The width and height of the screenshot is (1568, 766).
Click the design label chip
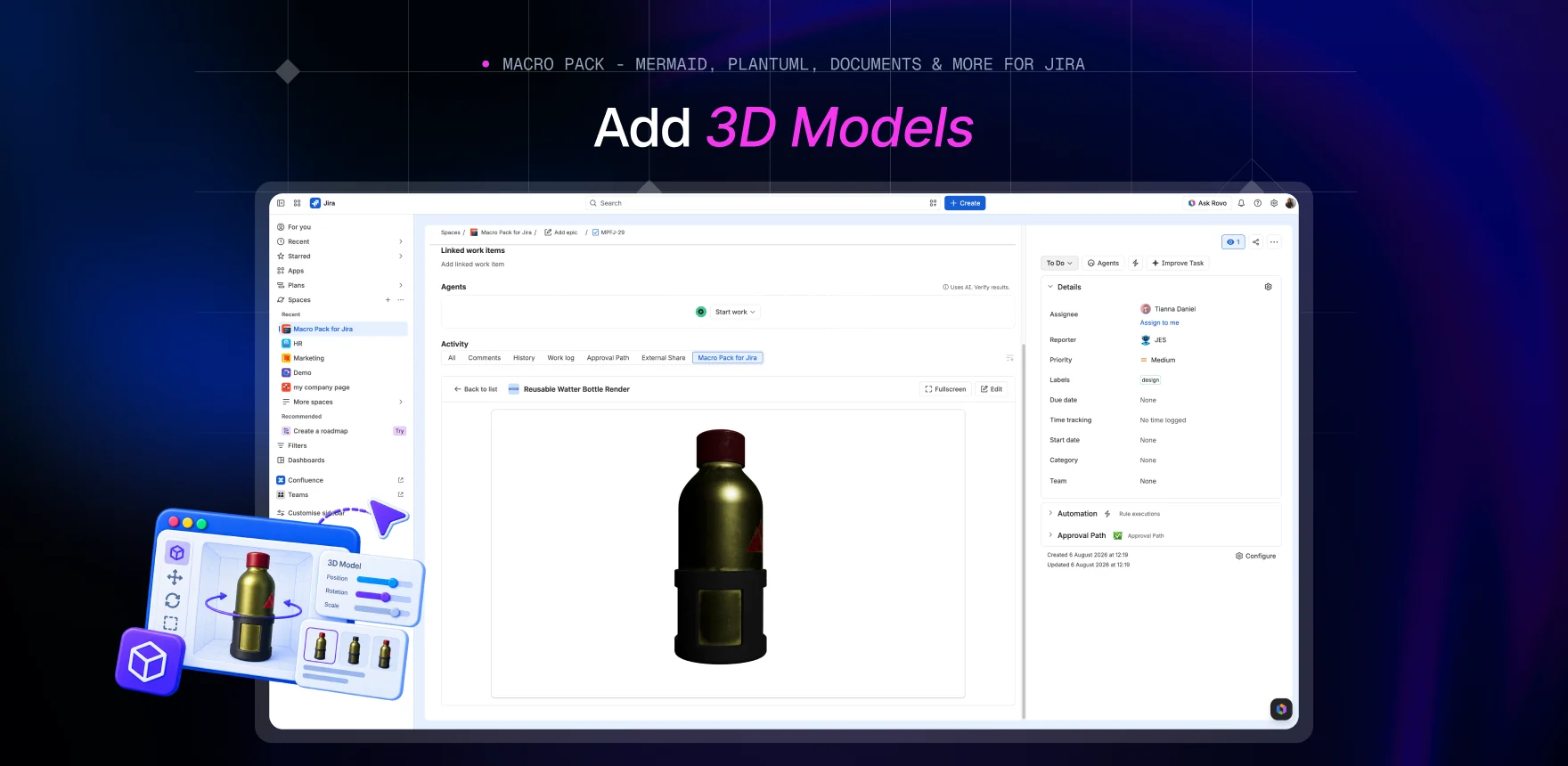click(x=1150, y=380)
